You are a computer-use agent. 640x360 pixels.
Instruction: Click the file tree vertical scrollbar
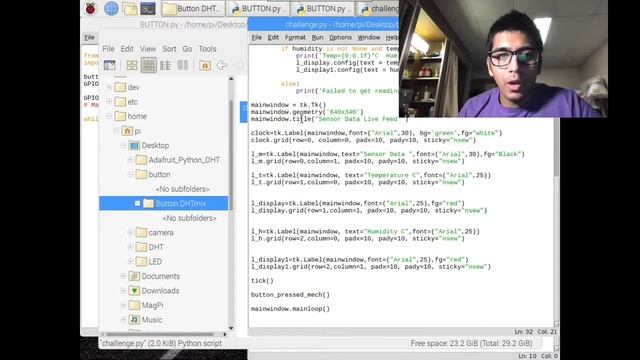[231, 155]
